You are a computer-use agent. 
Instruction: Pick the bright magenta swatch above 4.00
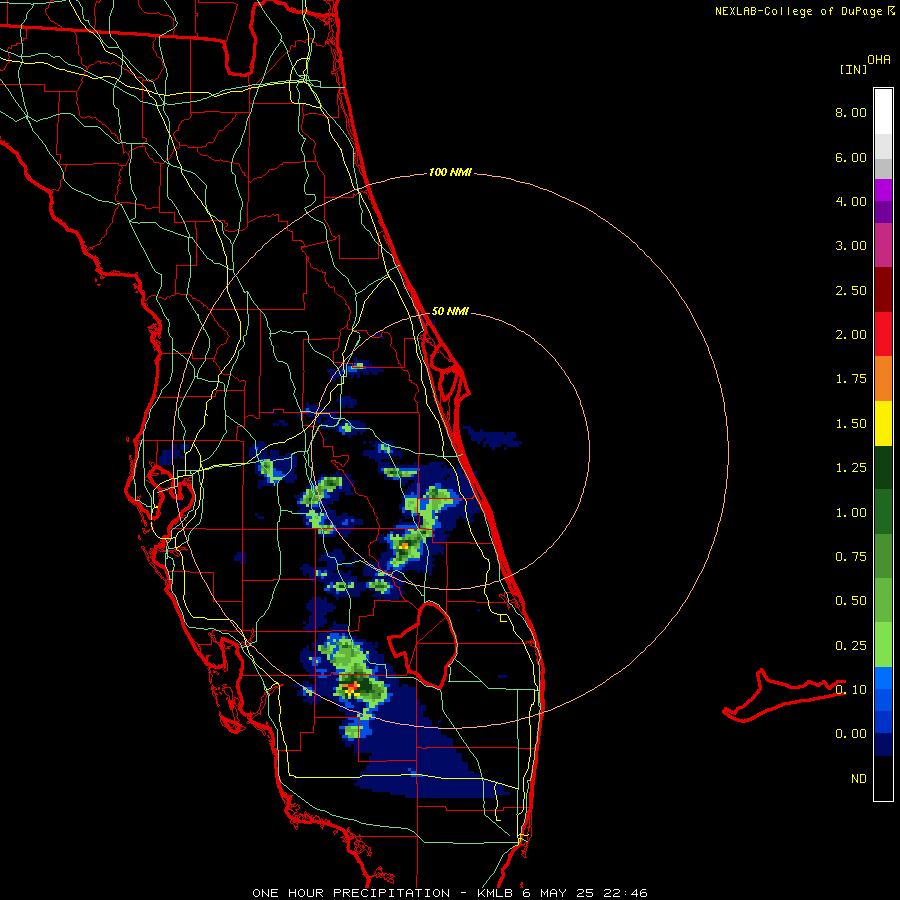click(x=883, y=190)
